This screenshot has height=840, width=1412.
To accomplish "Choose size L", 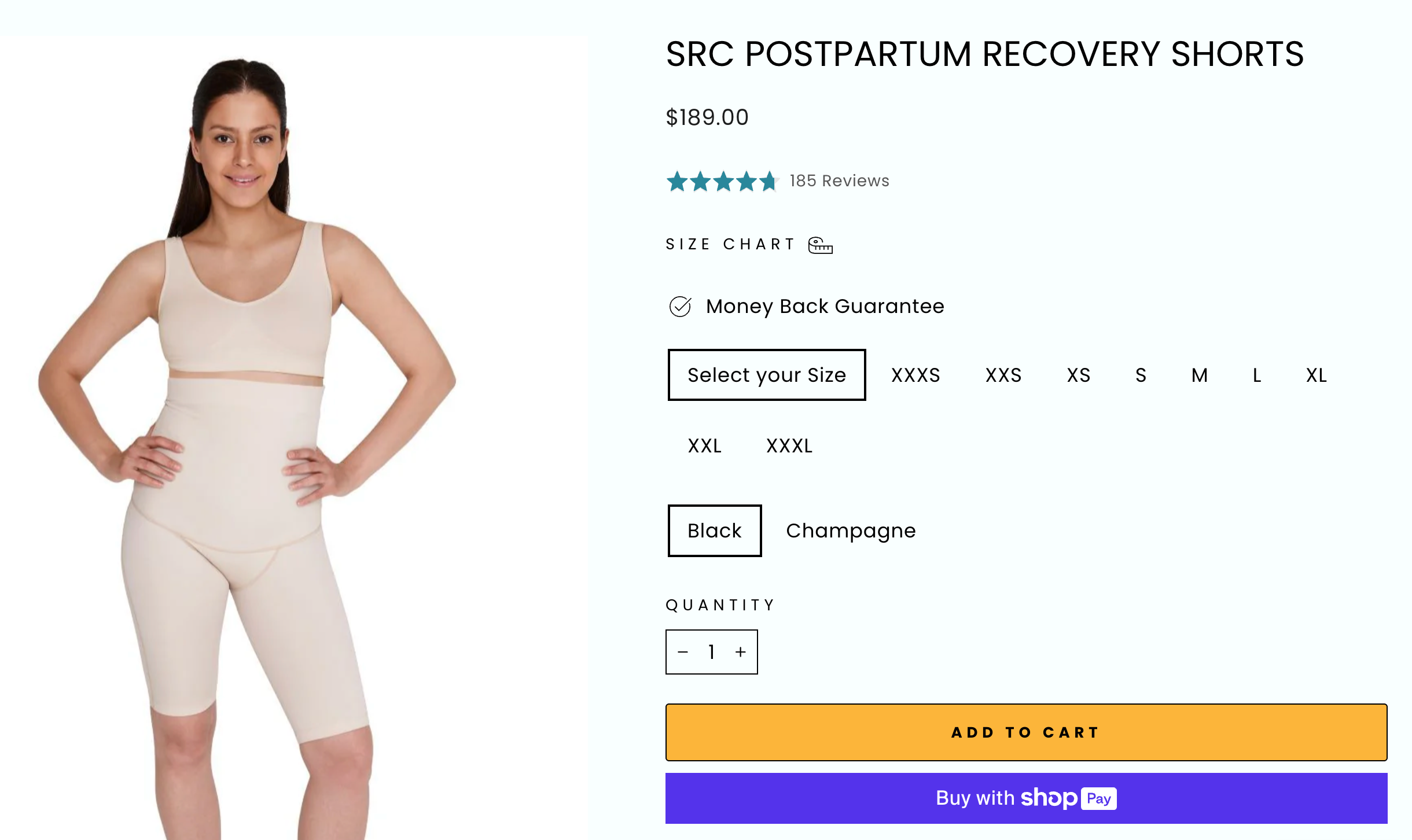I will click(1257, 375).
